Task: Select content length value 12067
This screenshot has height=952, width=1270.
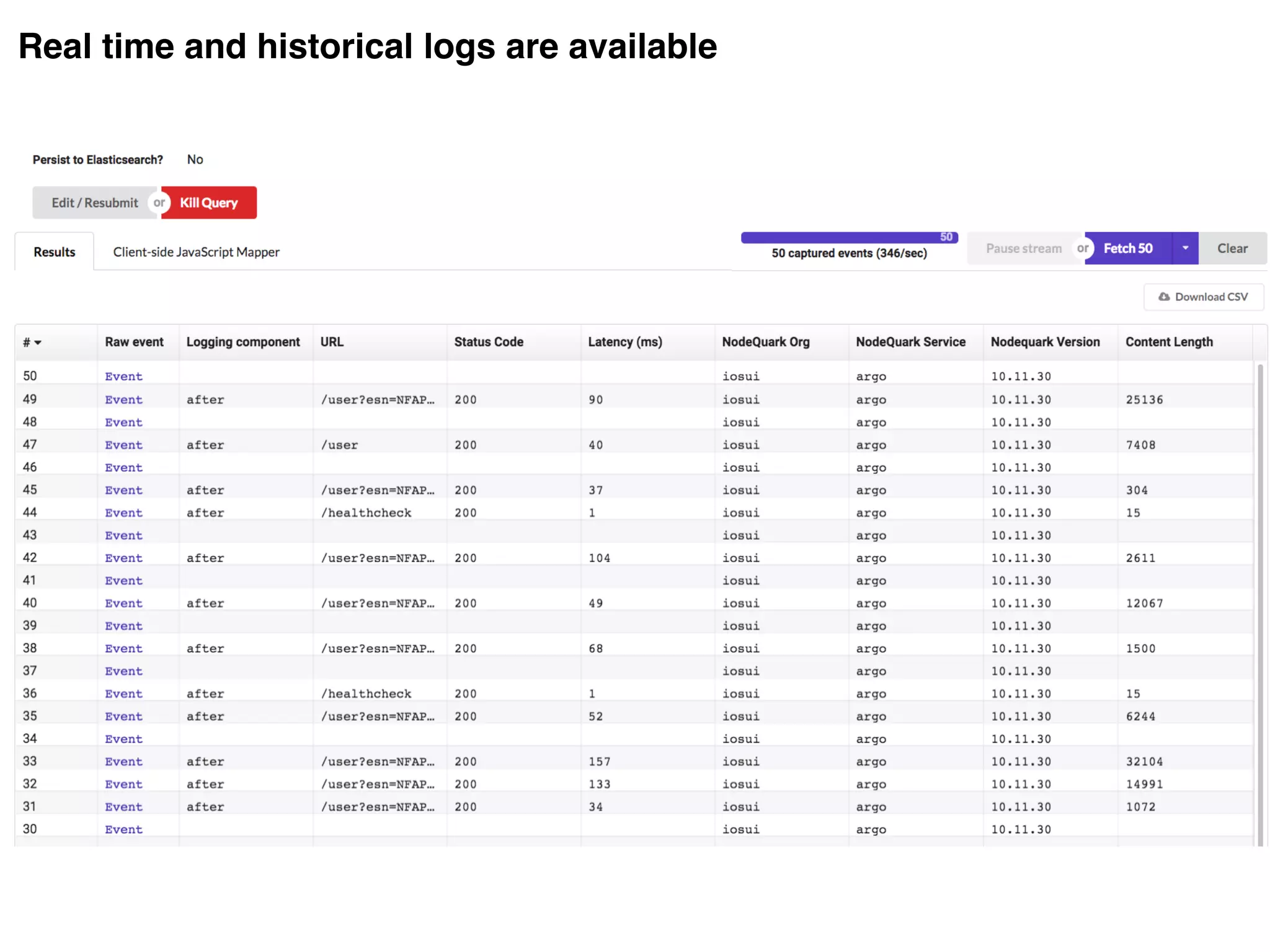Action: click(1144, 603)
